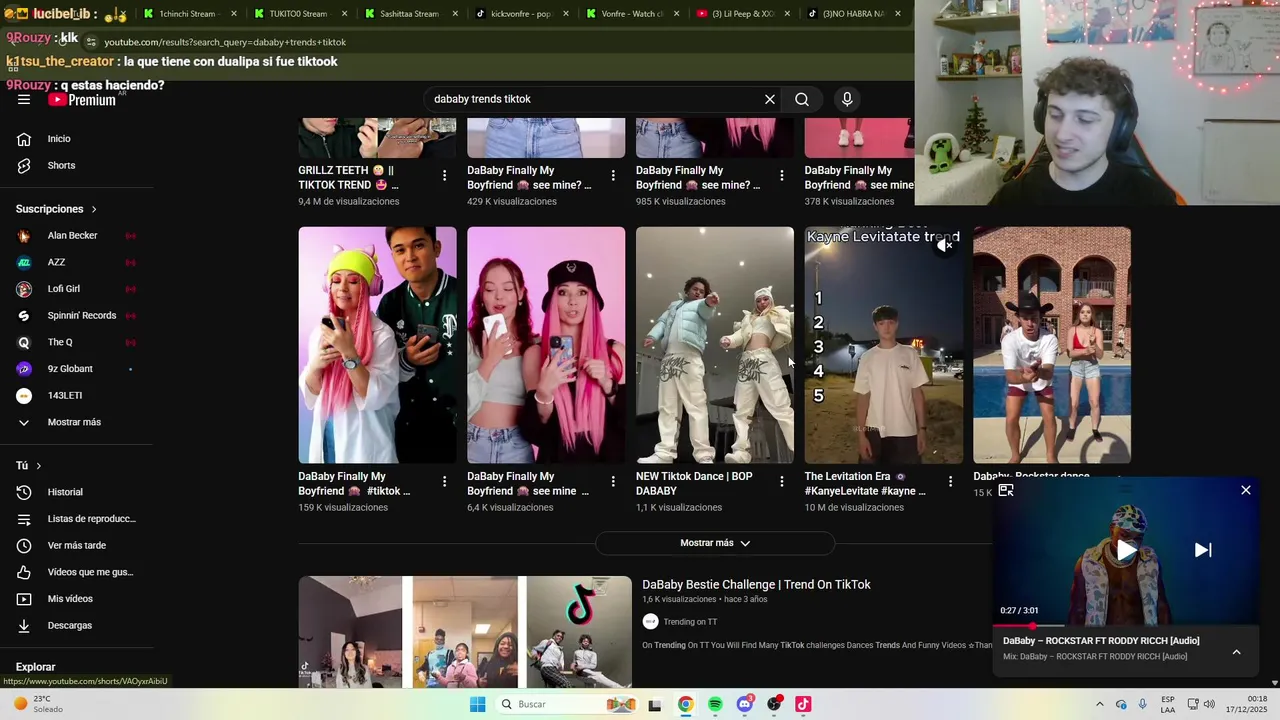Expand the miniplayer playlist queue chevron
This screenshot has width=1280, height=720.
click(1236, 652)
